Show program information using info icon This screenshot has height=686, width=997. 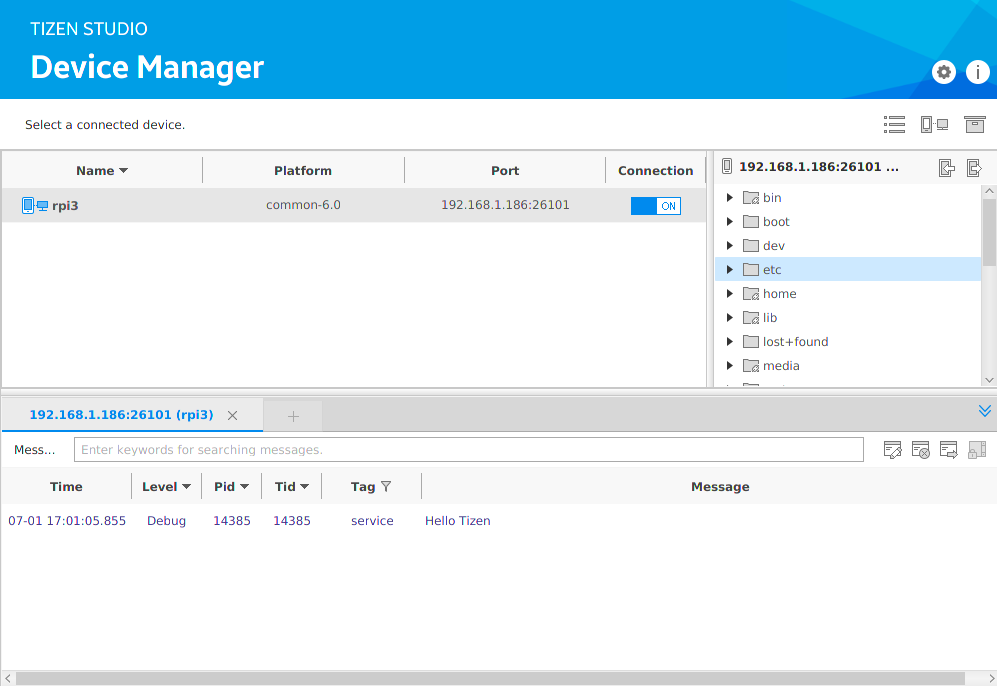tap(977, 71)
